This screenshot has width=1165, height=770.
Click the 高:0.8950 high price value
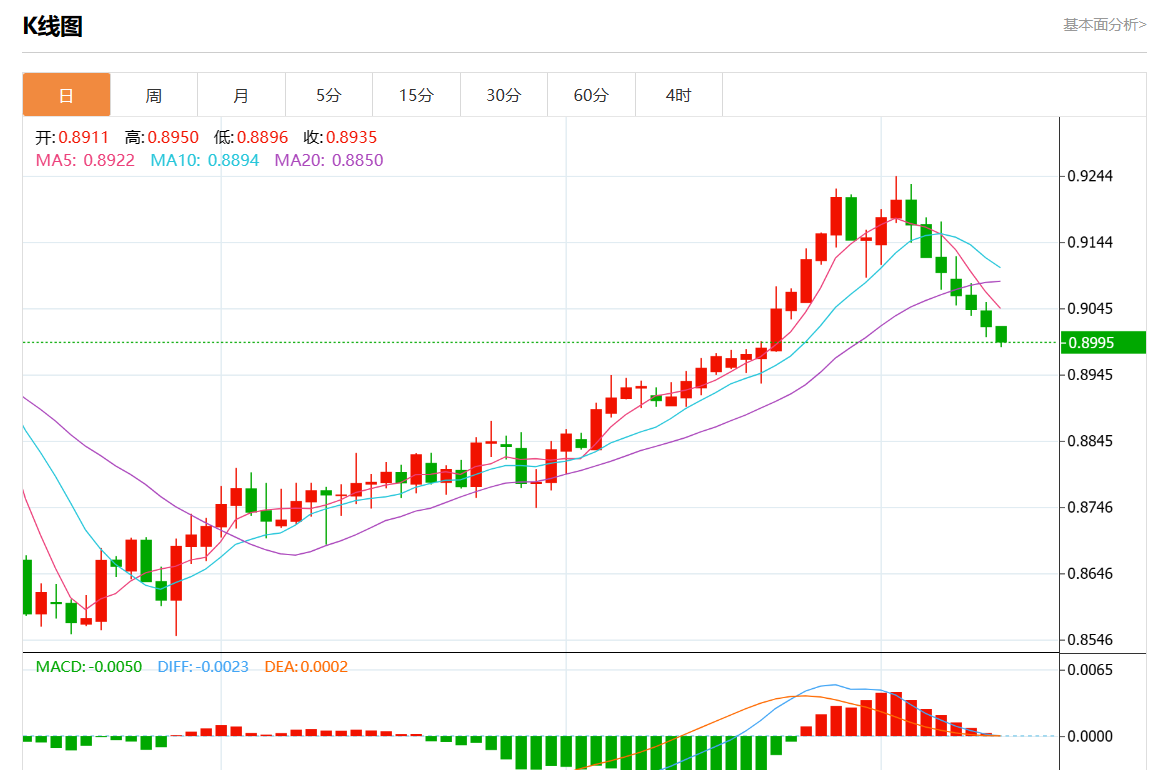[x=162, y=138]
